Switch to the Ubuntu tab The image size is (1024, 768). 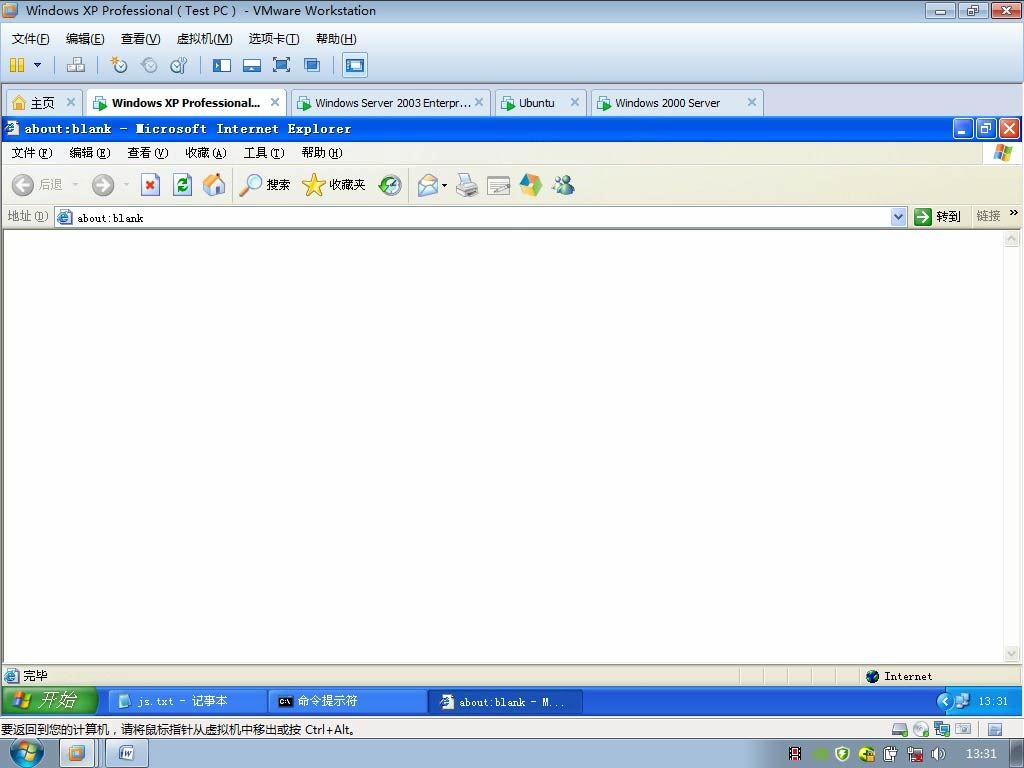(x=537, y=103)
